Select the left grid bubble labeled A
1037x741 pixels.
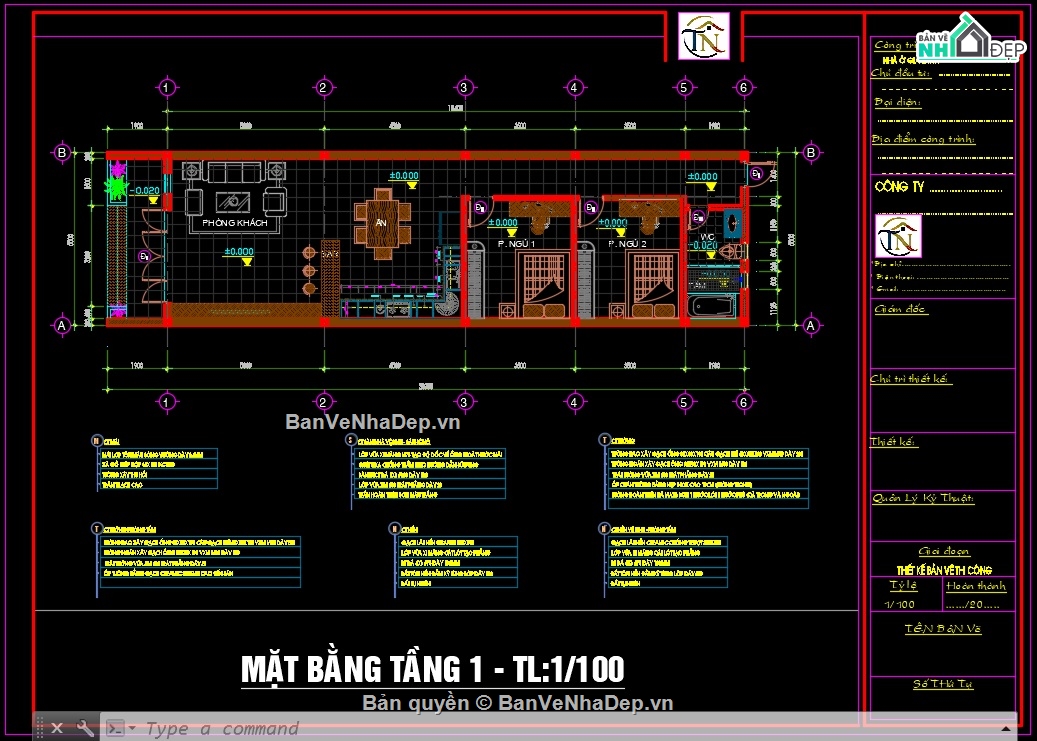coord(62,326)
